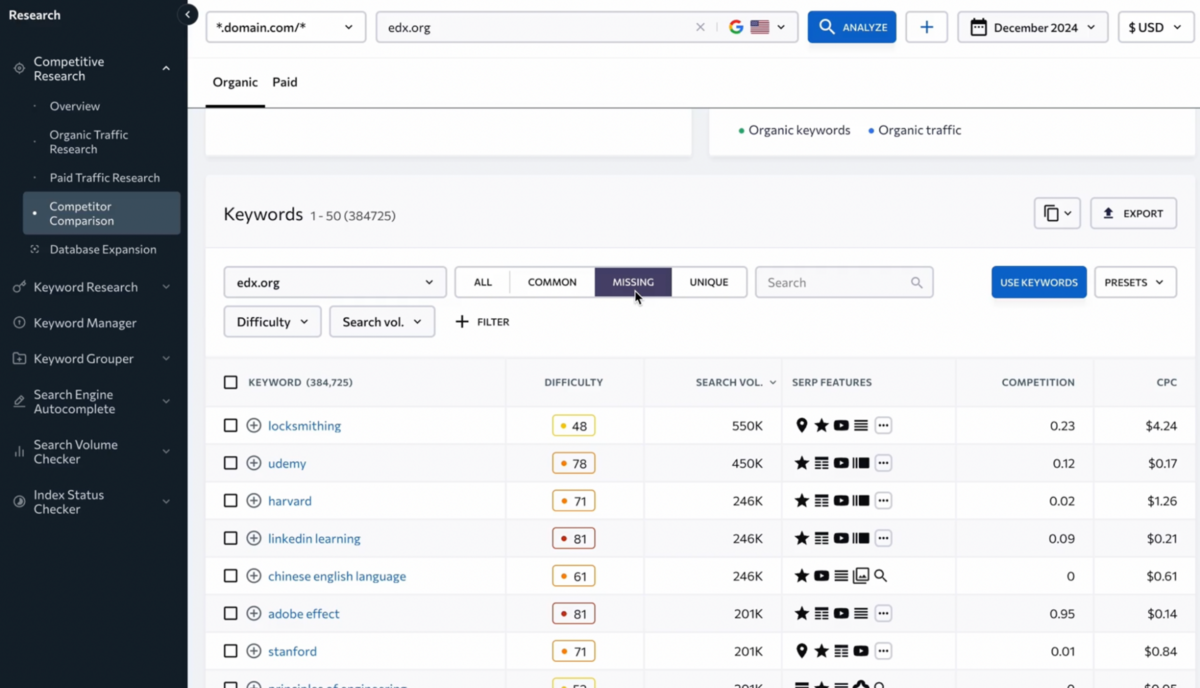Open the PRESETS dropdown
This screenshot has width=1200, height=688.
(x=1135, y=283)
